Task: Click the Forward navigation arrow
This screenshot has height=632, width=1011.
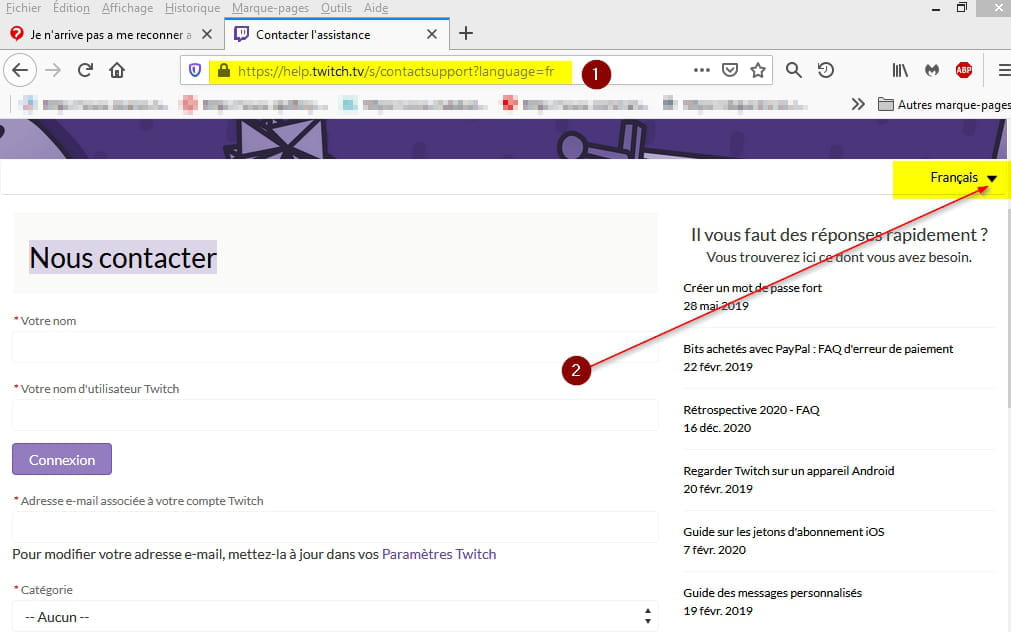Action: (54, 70)
